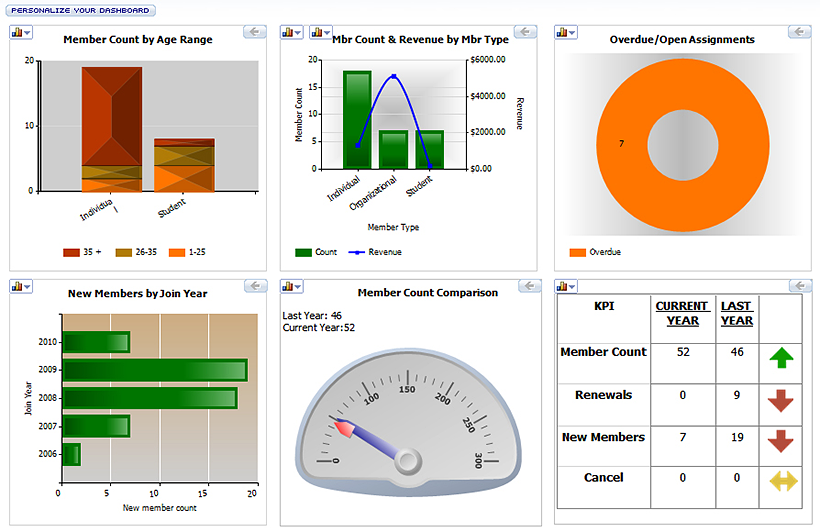Click the Overdue/Open Assignments title

[682, 40]
